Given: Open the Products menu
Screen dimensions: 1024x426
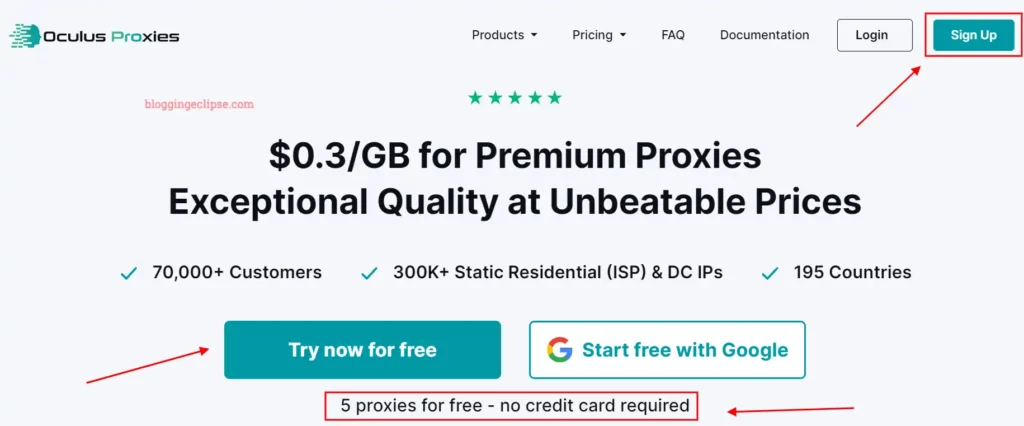Looking at the screenshot, I should click(498, 35).
